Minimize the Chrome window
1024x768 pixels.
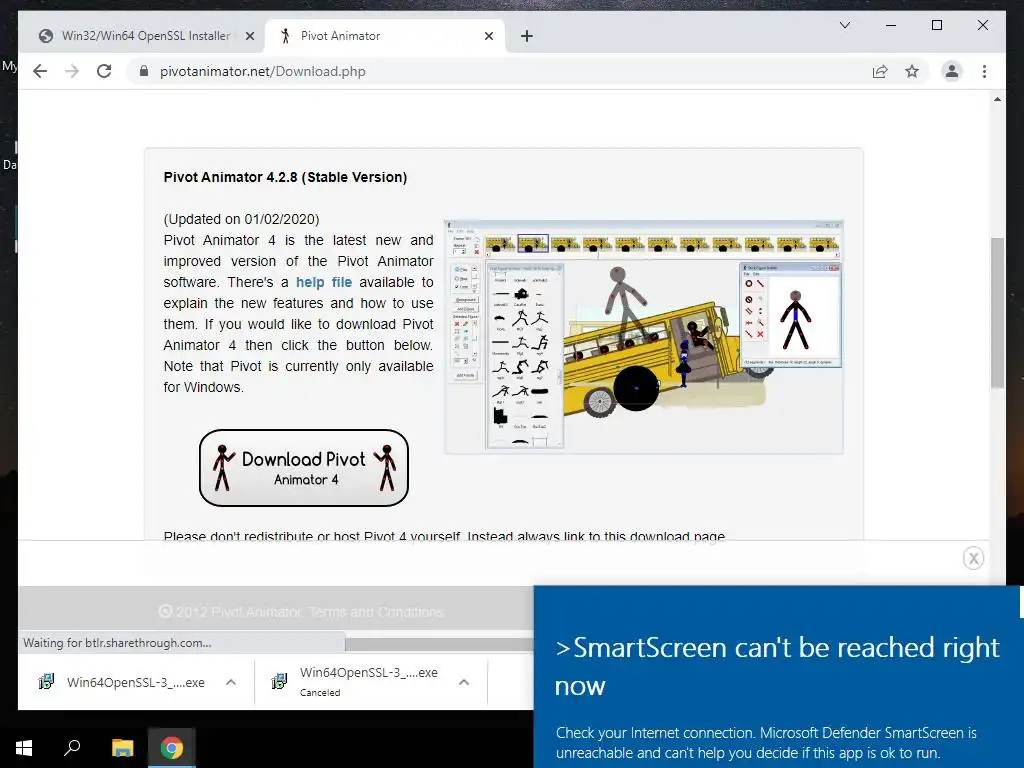[x=890, y=25]
